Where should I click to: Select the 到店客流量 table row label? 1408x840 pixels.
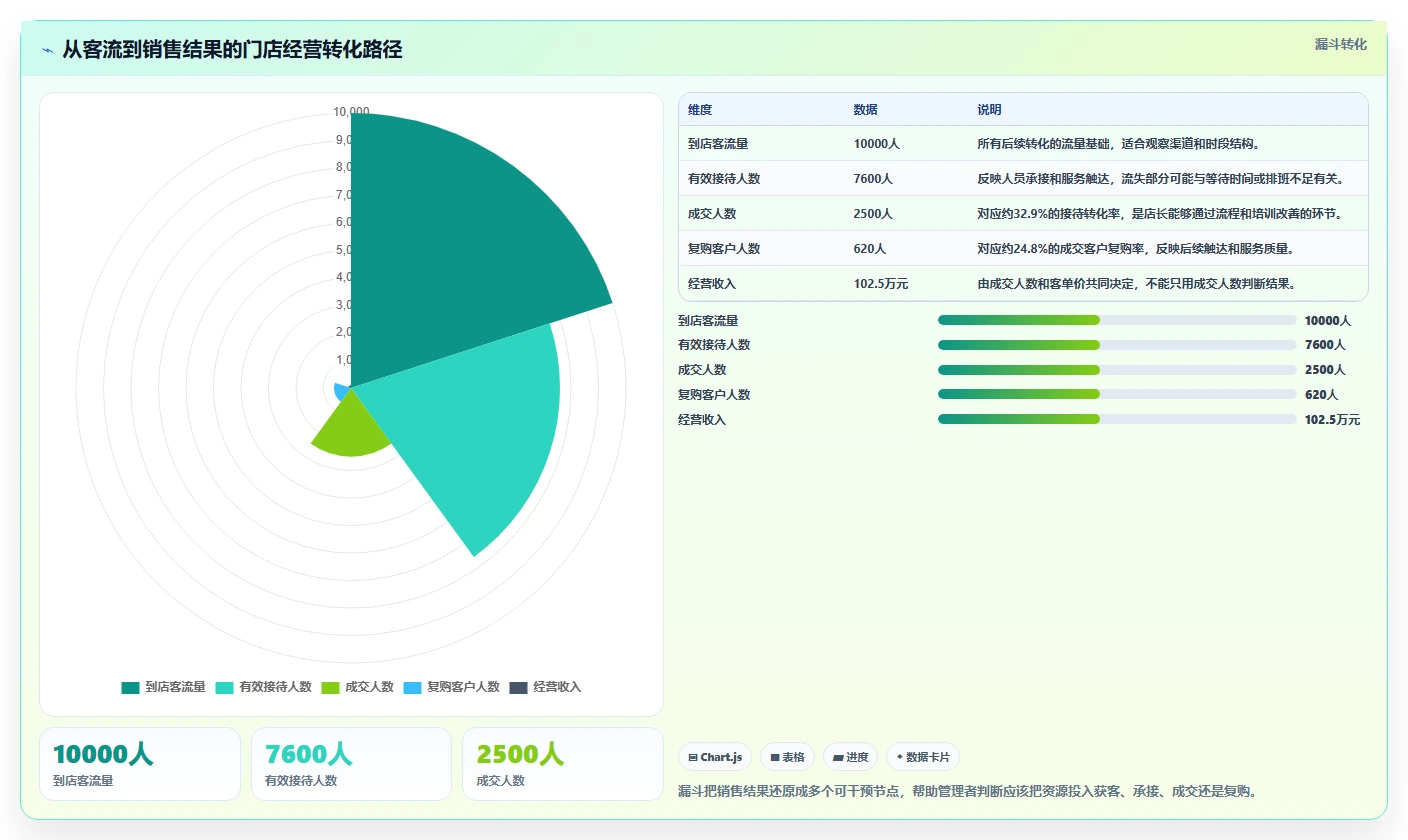click(x=718, y=144)
